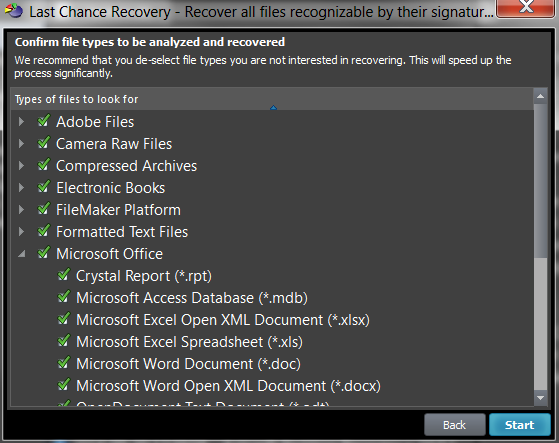Uncheck the FileMaker Platform checkbox

click(44, 209)
